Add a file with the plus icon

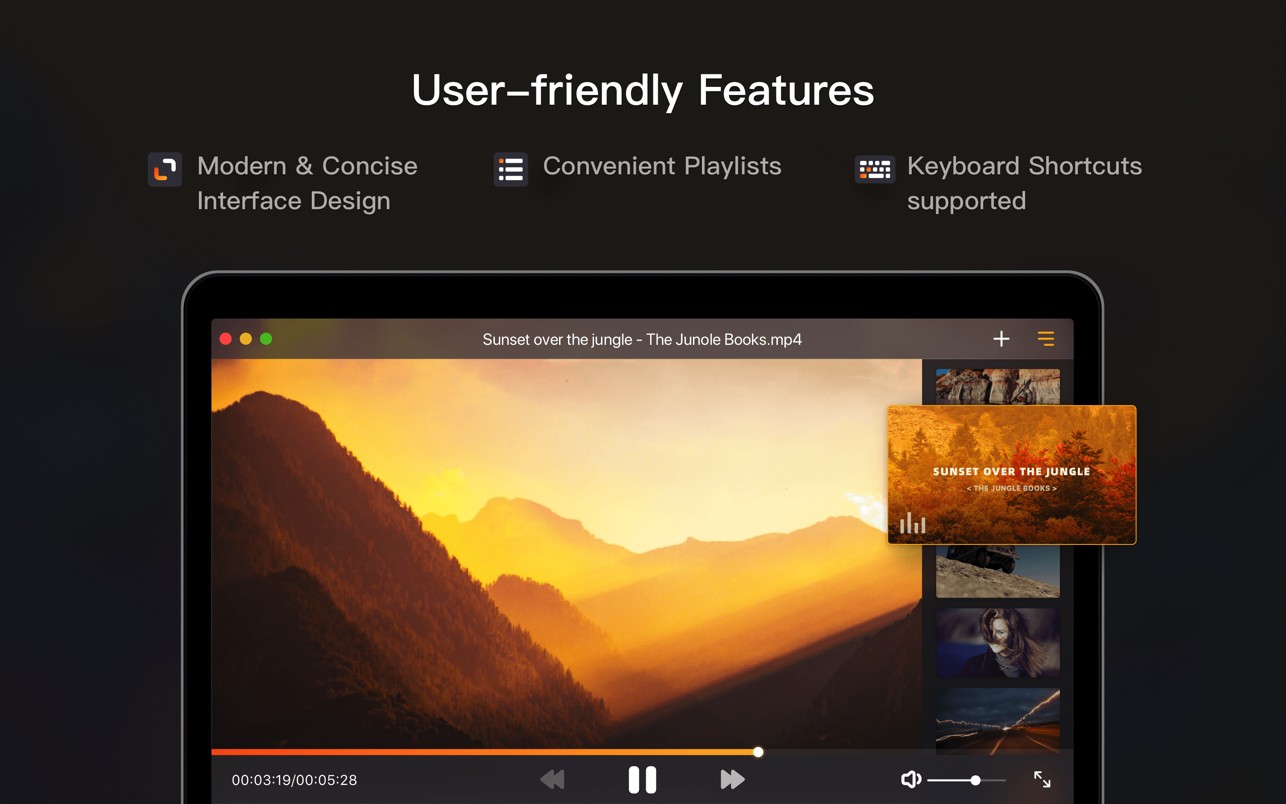tap(1001, 339)
